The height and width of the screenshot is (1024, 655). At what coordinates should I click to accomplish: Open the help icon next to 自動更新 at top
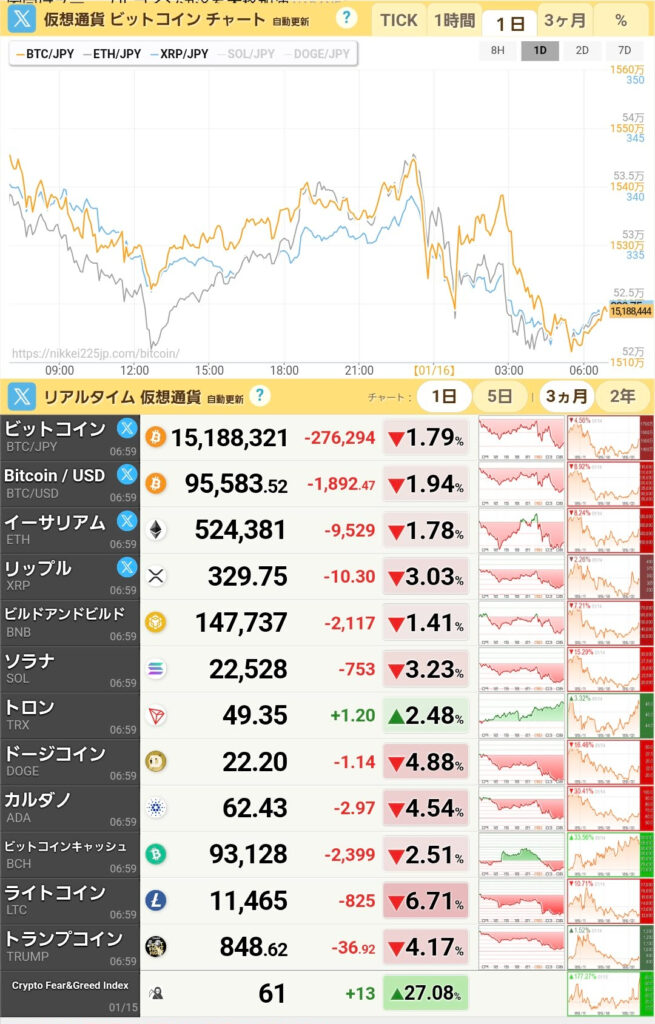(346, 18)
